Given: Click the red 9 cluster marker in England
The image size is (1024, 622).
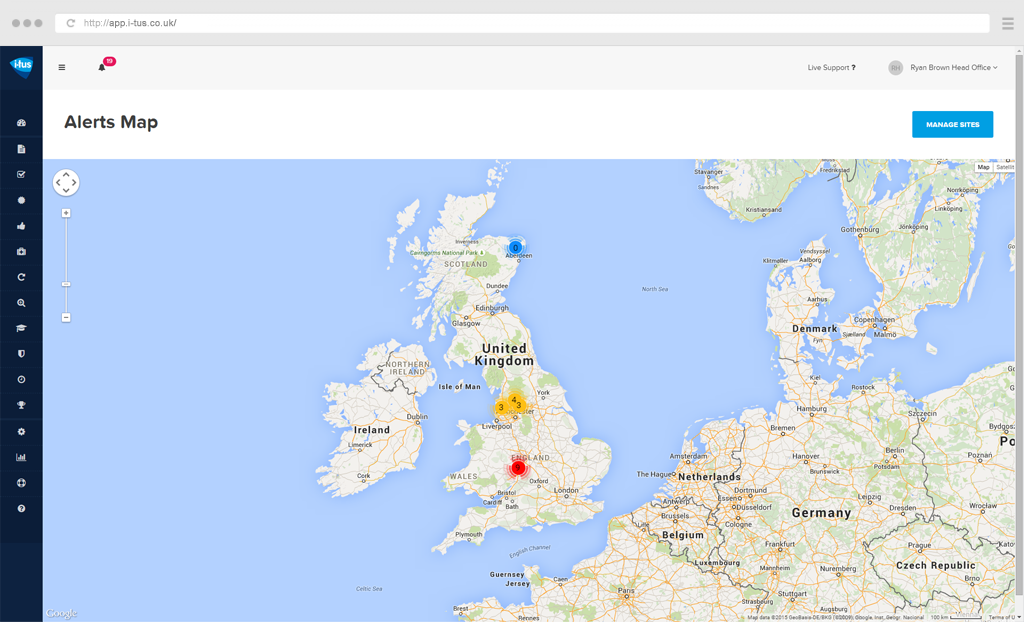Looking at the screenshot, I should [518, 468].
